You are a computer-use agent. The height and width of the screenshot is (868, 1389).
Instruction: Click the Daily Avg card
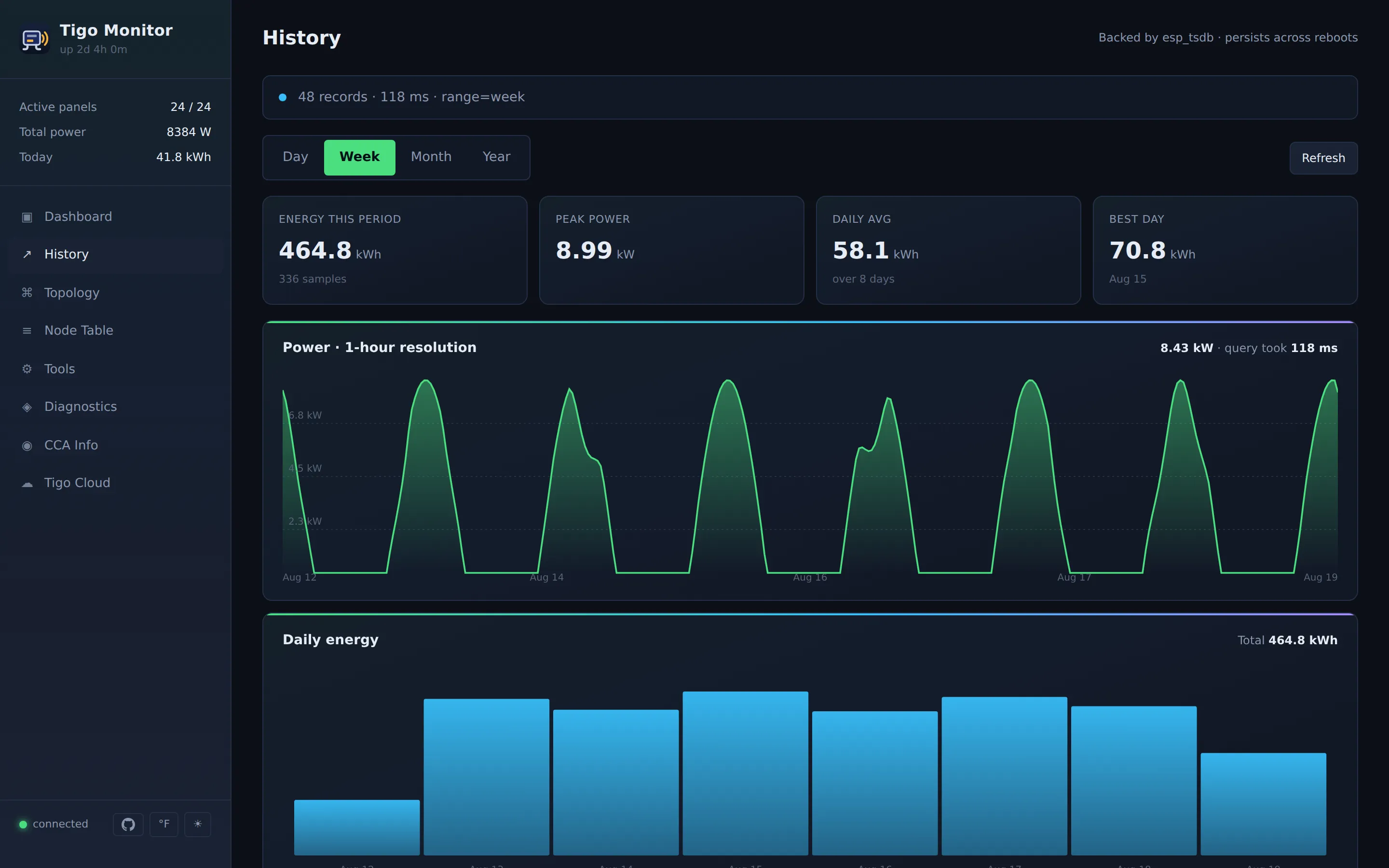click(948, 250)
